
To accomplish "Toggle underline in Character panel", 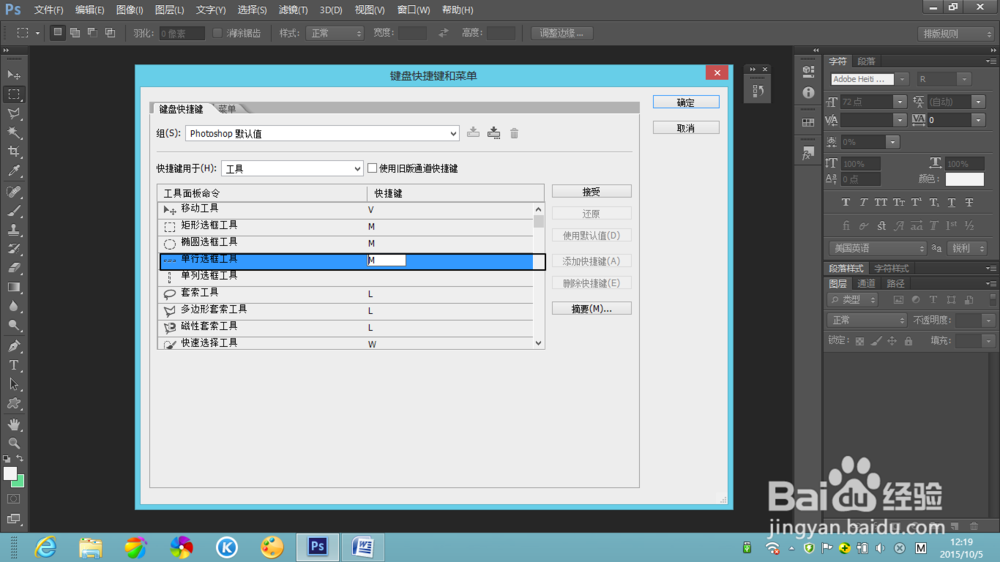I will (x=951, y=202).
